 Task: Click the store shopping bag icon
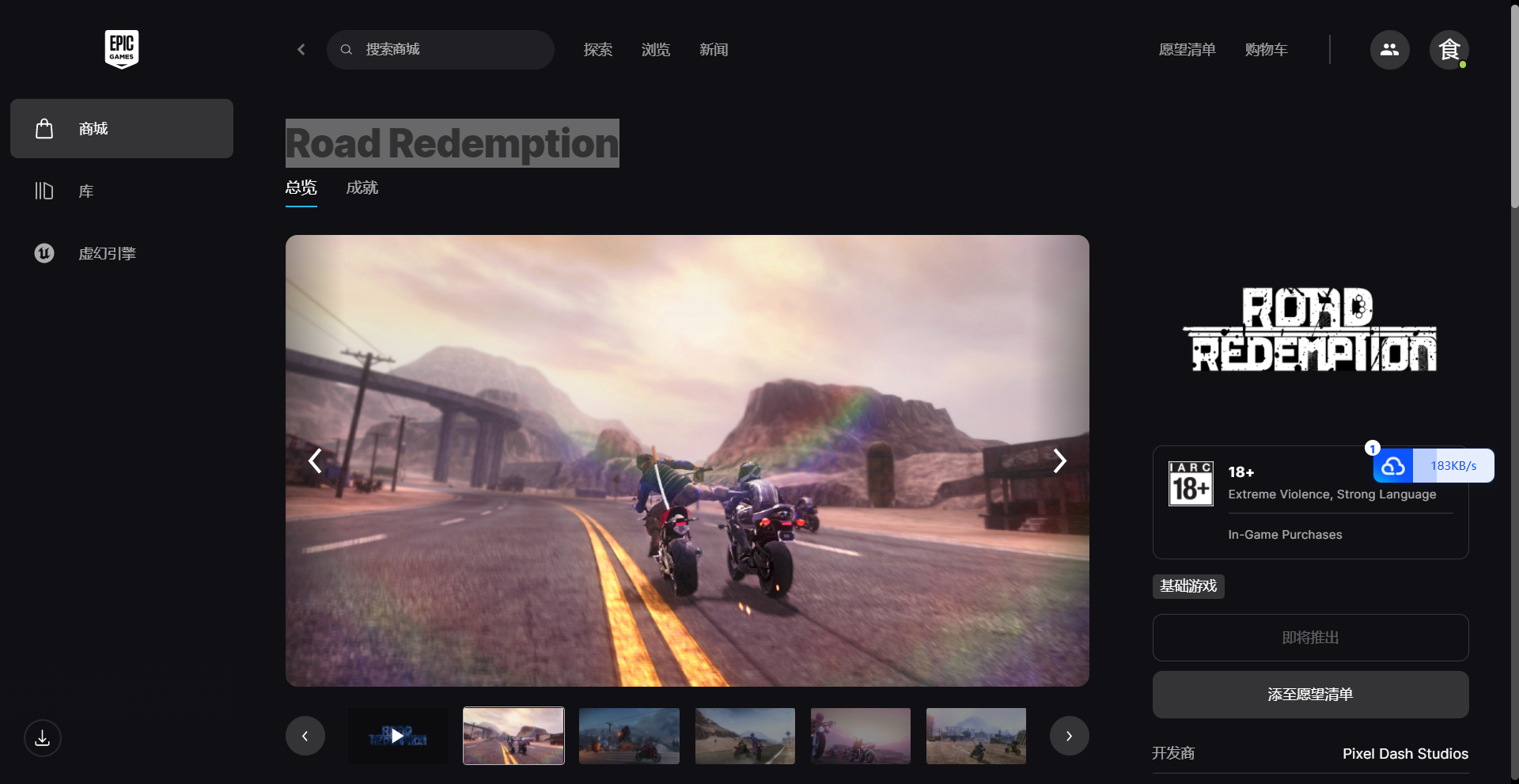pyautogui.click(x=44, y=128)
